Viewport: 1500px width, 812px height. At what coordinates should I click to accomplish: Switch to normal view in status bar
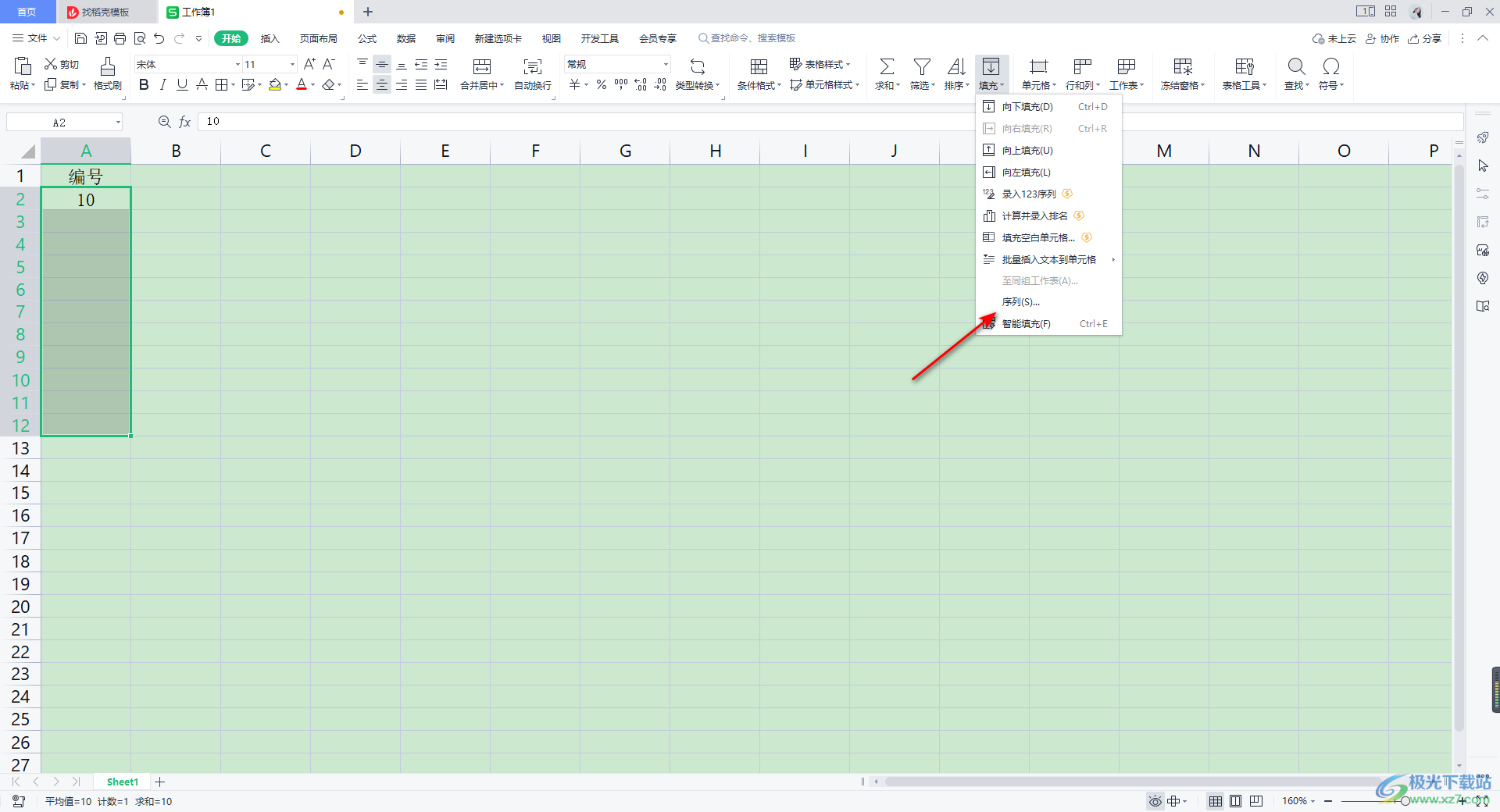(1216, 801)
